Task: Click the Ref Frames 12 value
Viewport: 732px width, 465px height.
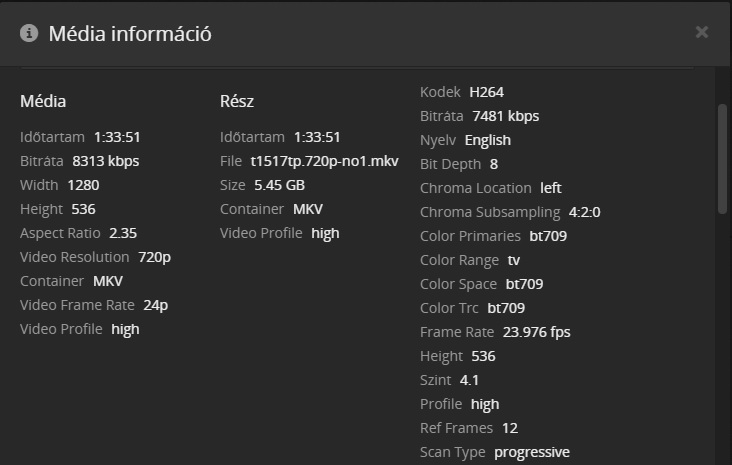Action: click(510, 428)
